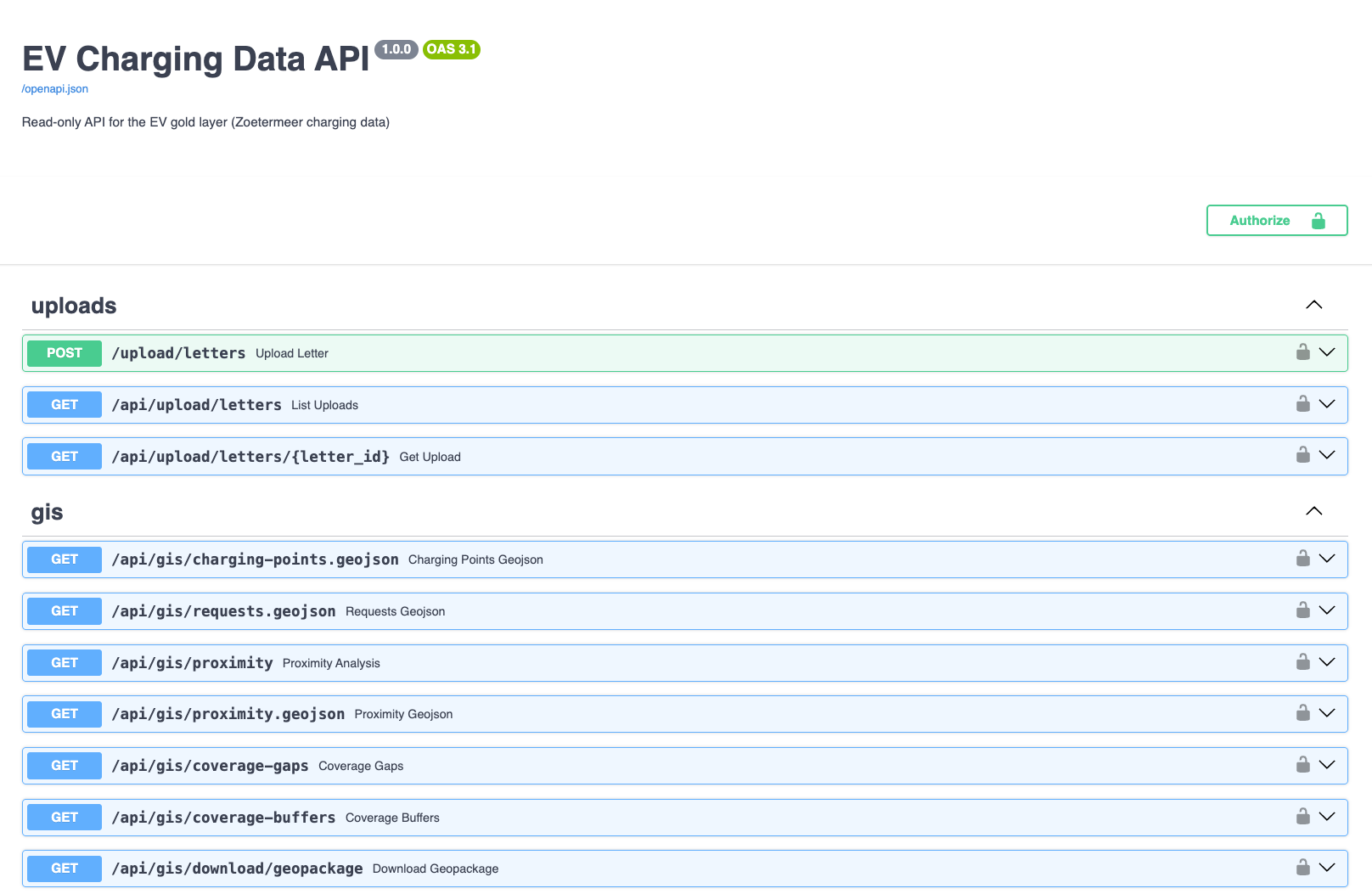Collapse the gis section

(1313, 510)
